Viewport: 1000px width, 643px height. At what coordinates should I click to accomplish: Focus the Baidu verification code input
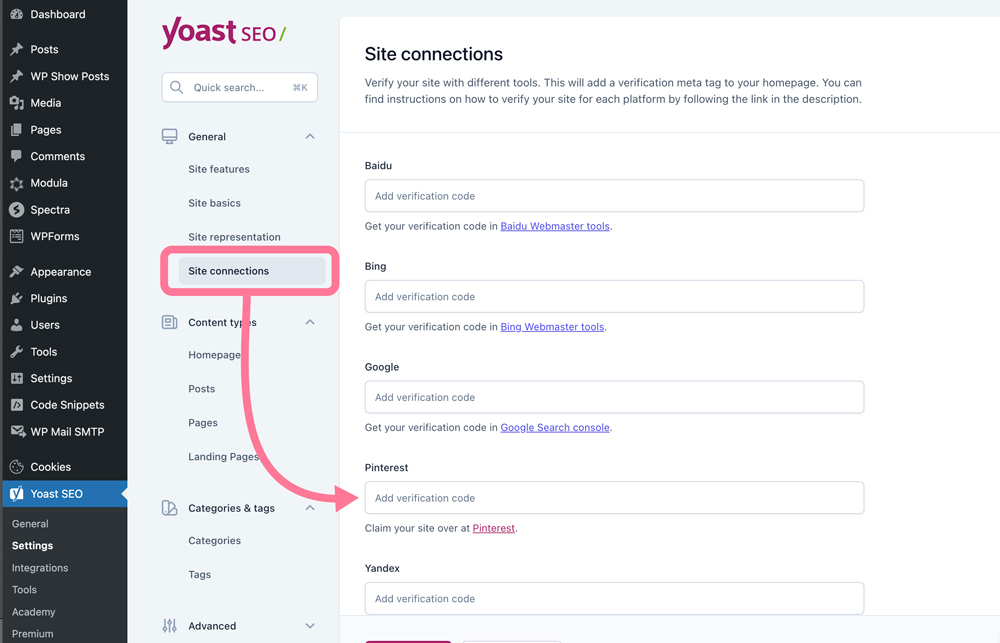point(614,196)
